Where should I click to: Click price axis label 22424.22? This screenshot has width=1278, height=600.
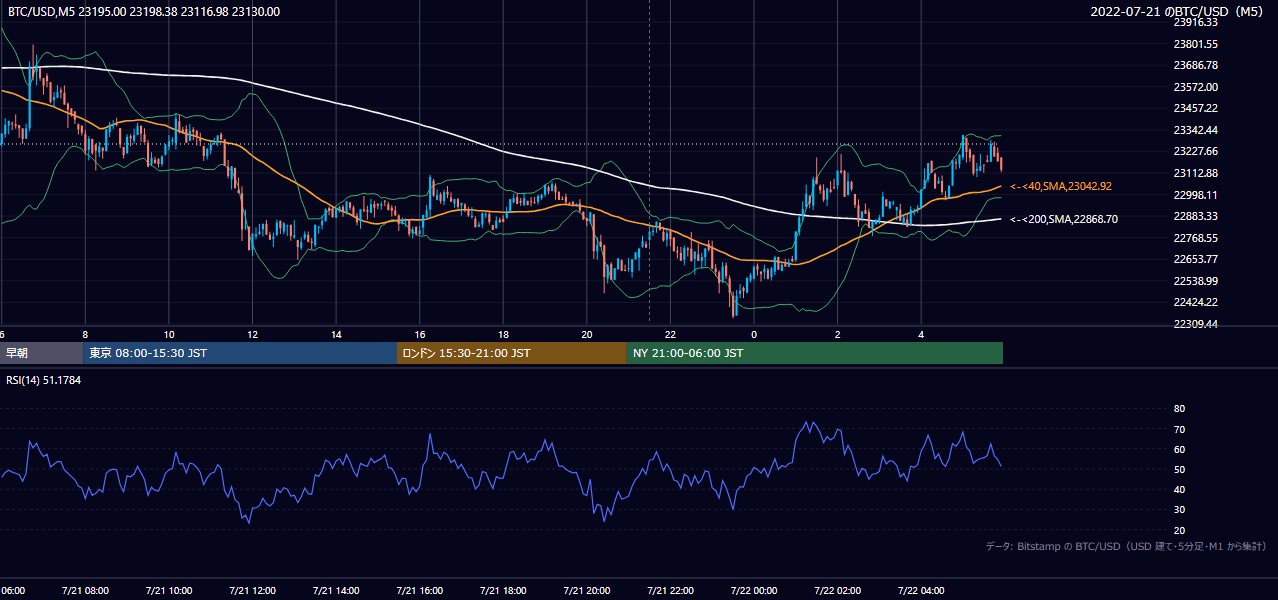[x=1195, y=302]
